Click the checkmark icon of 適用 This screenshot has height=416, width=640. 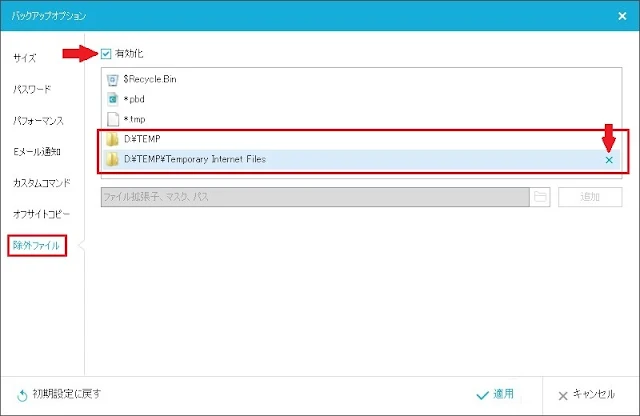coord(482,395)
